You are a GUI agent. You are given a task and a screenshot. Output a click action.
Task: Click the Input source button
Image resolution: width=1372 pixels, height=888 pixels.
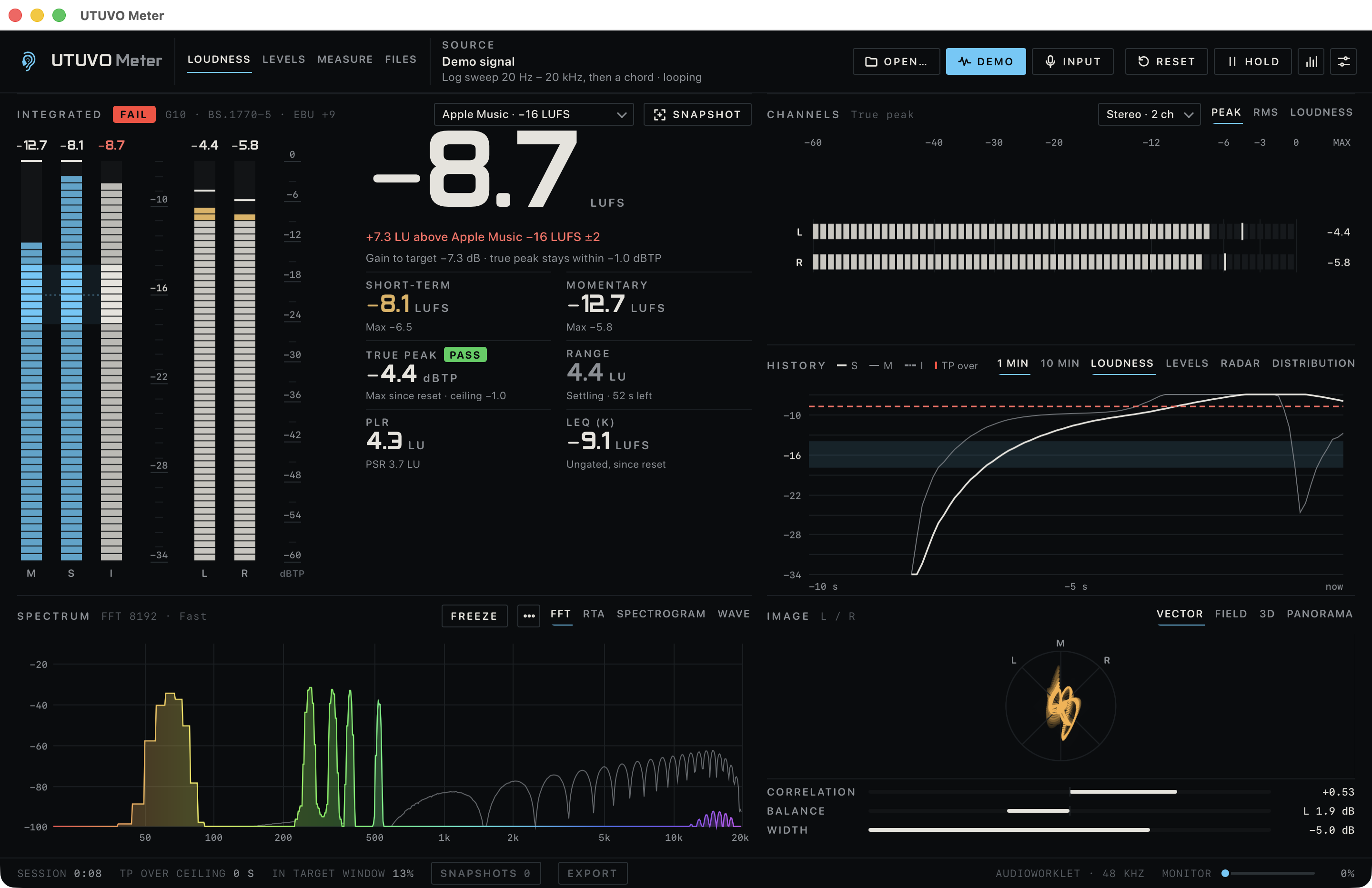click(1072, 61)
